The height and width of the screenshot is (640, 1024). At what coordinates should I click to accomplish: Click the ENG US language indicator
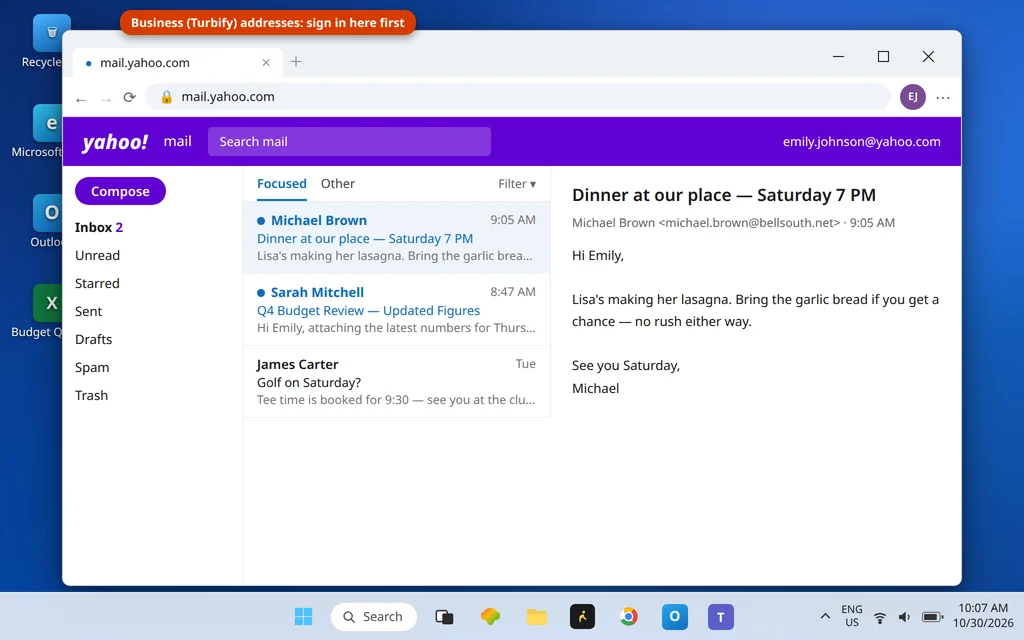852,616
